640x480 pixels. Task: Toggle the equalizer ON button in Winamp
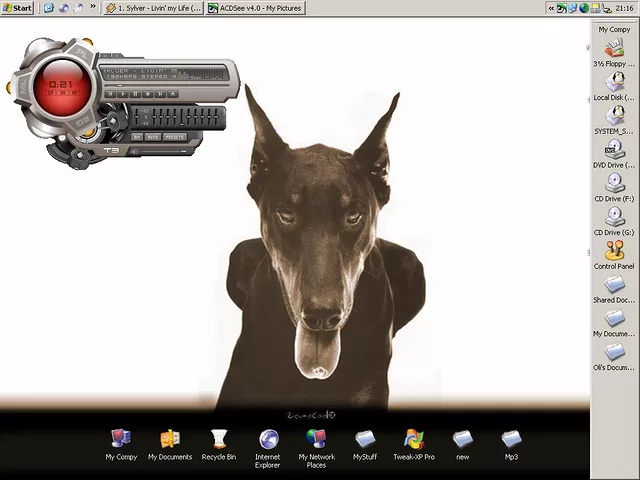pyautogui.click(x=137, y=136)
